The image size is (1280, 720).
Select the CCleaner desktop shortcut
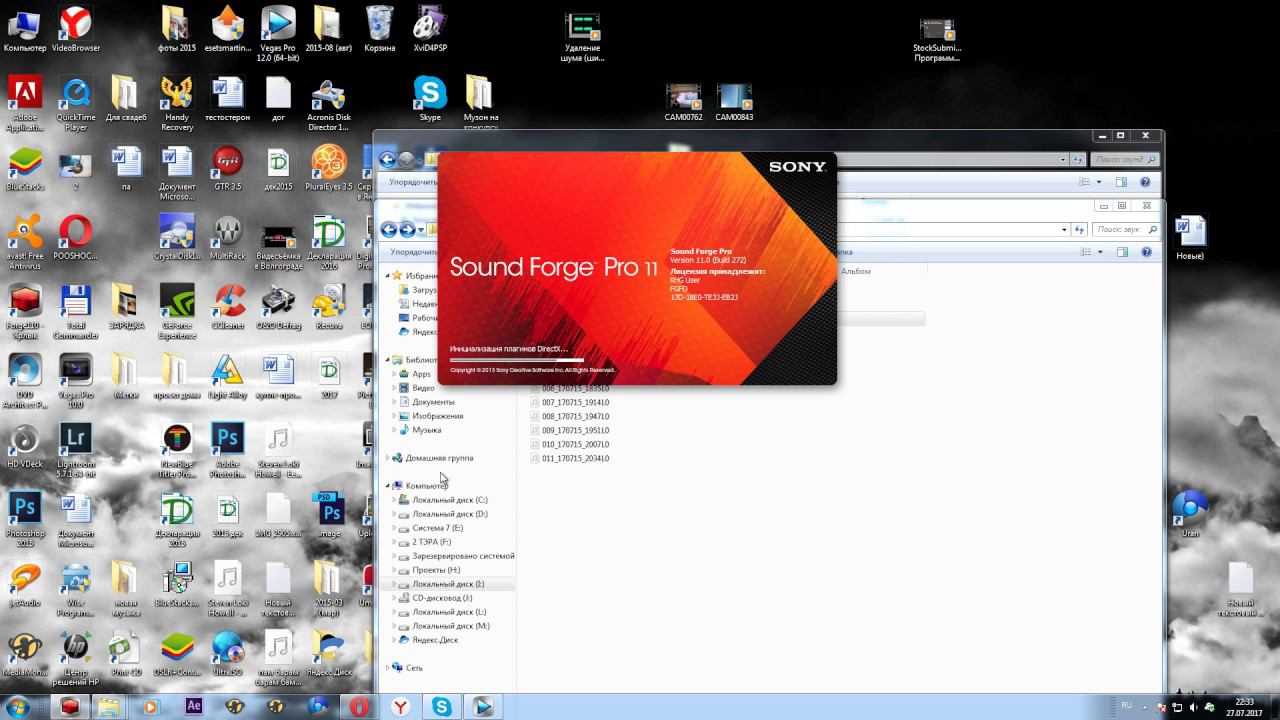click(227, 308)
